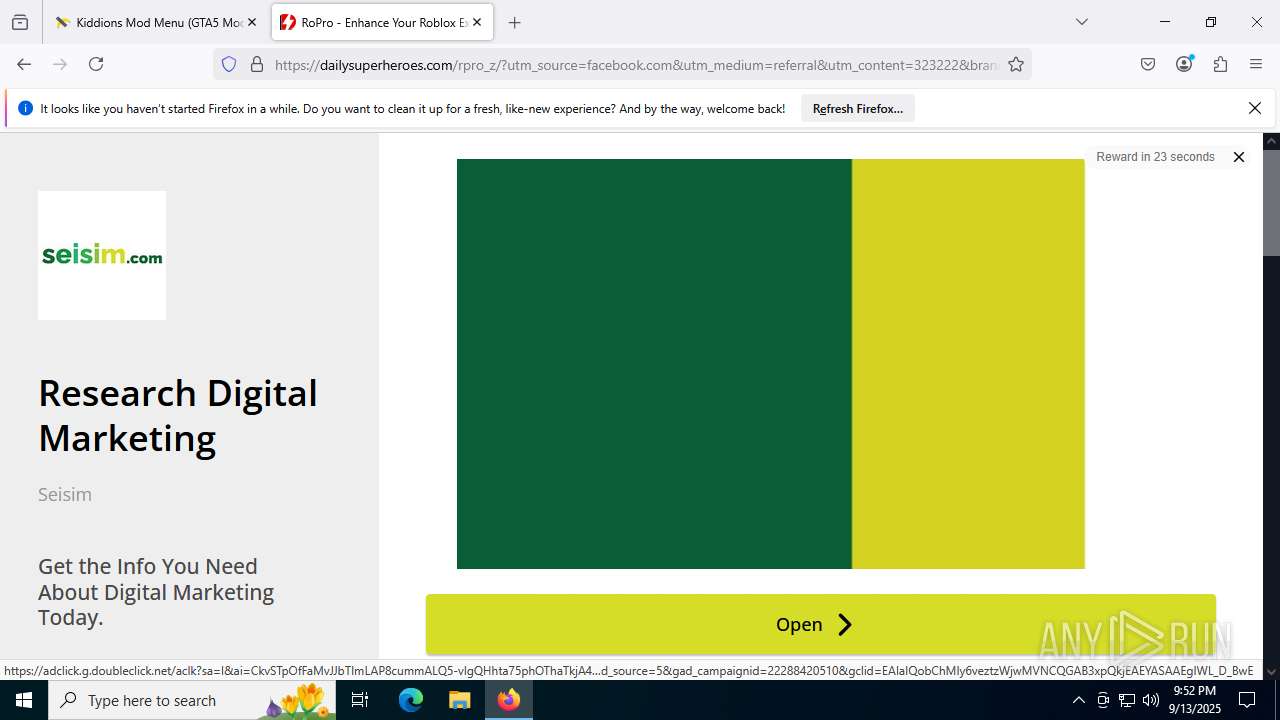The width and height of the screenshot is (1280, 720).
Task: Click the Refresh Firefox button
Action: (858, 108)
